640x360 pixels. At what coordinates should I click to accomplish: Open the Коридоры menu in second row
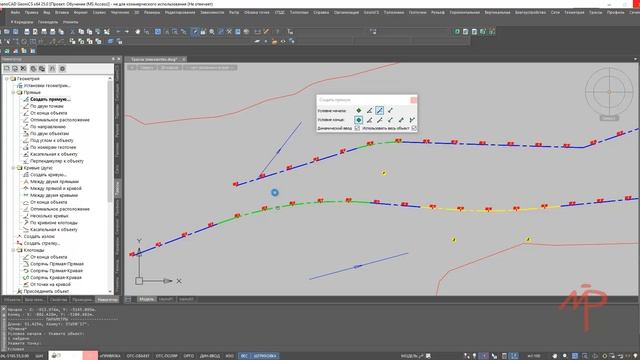(x=22, y=22)
